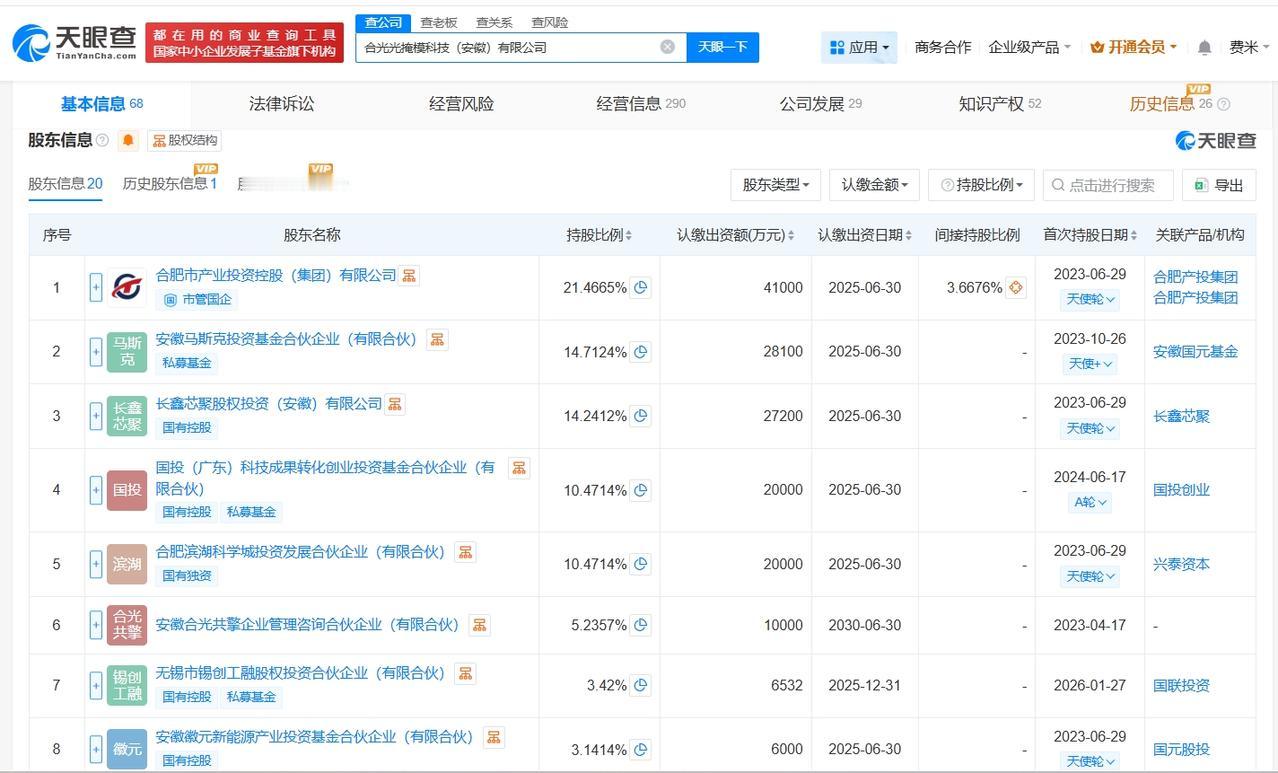
Task: Export shareholder list via the 导出 icon
Action: pos(1199,185)
